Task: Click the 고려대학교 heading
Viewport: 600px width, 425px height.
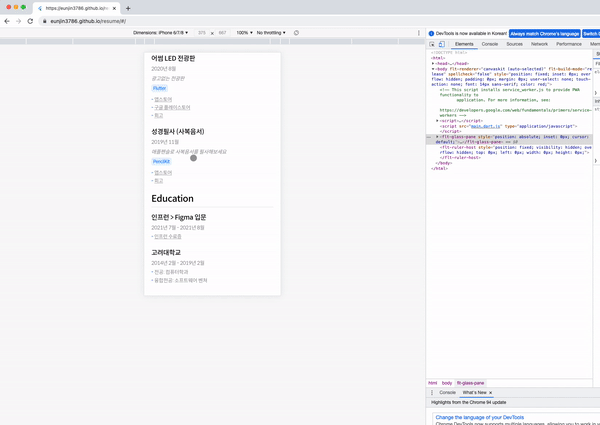Action: click(x=166, y=252)
